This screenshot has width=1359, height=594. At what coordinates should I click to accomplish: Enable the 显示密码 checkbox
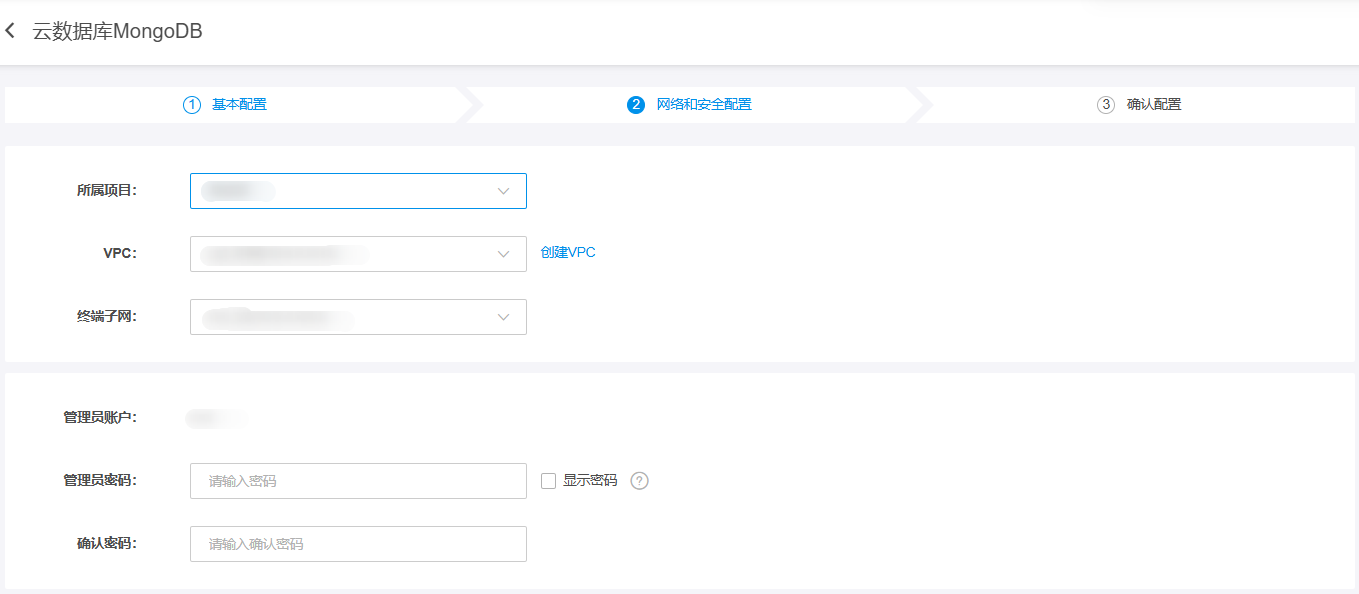548,481
